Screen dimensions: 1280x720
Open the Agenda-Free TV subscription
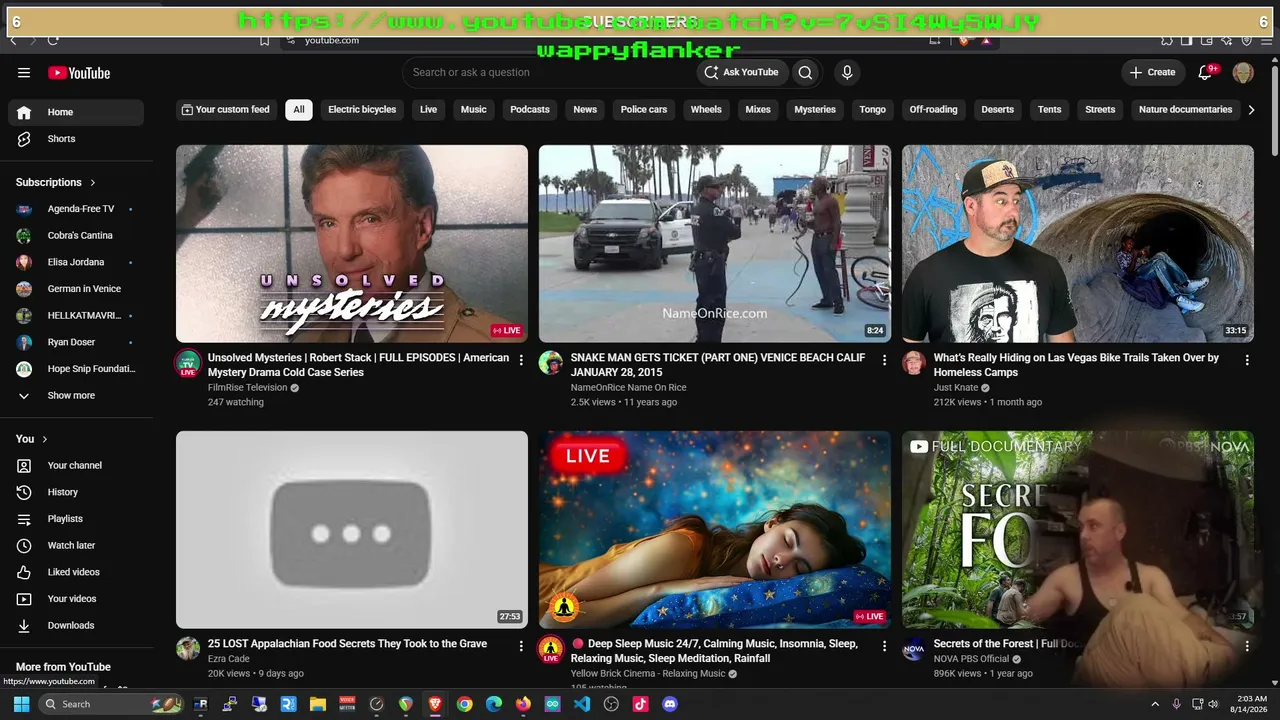(x=76, y=209)
